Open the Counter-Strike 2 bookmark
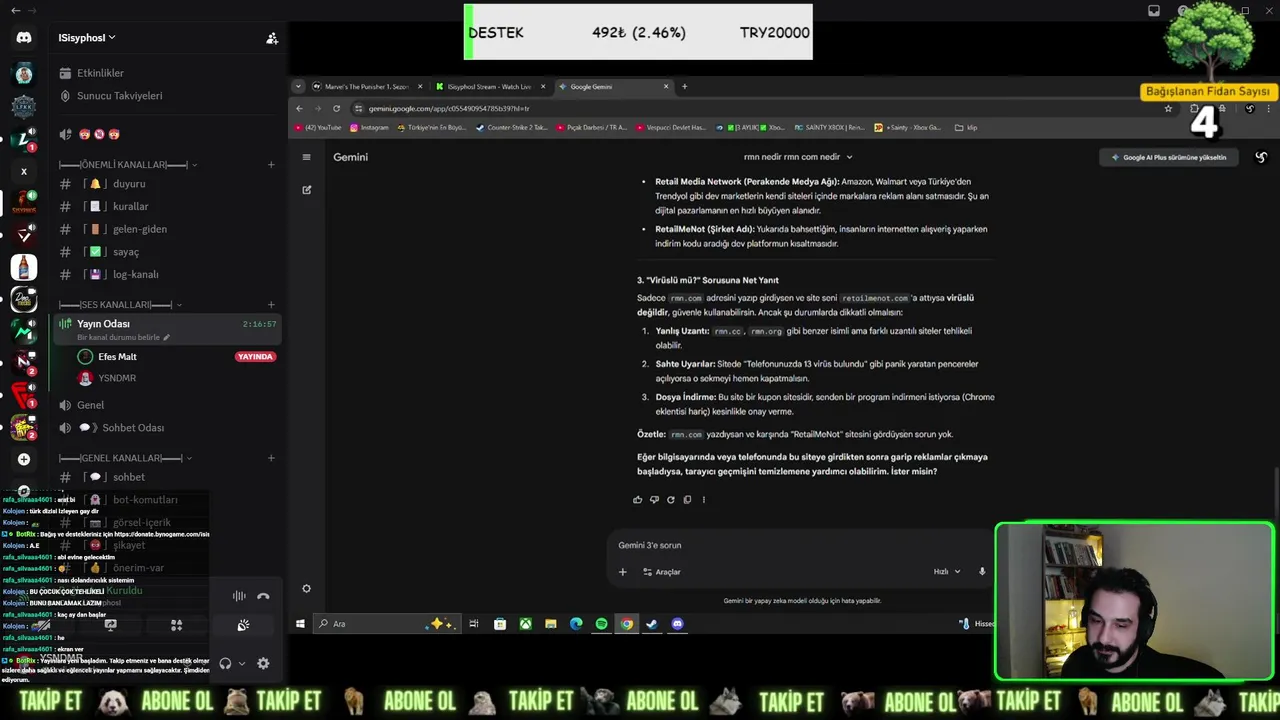1280x720 pixels. (512, 128)
